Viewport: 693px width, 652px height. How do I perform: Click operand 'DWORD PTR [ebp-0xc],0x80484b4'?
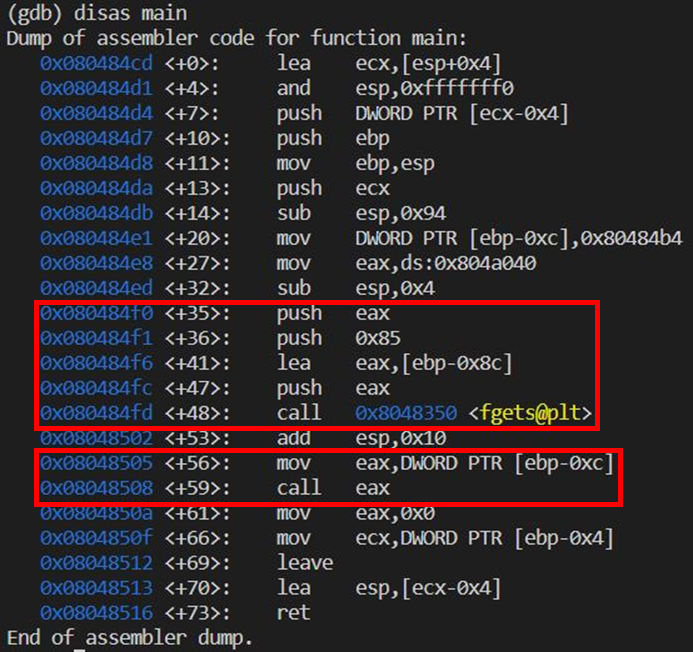coord(519,238)
